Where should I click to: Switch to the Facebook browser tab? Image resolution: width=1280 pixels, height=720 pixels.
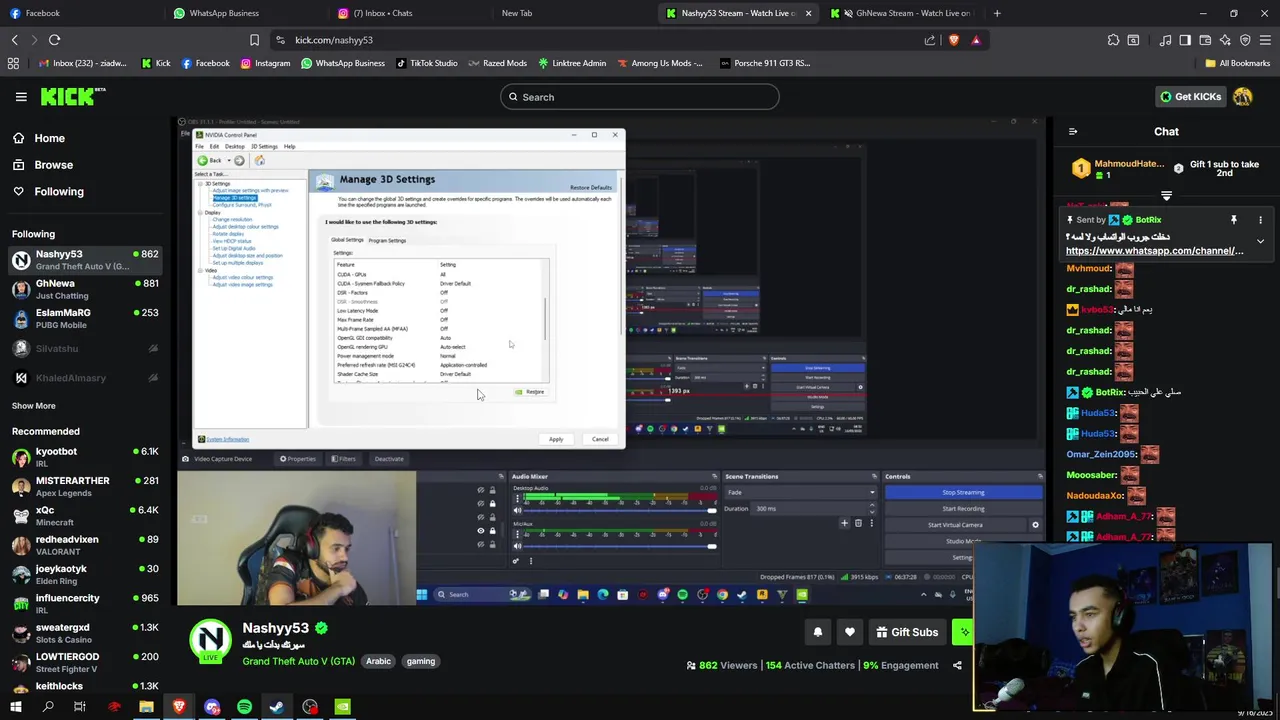coord(80,13)
